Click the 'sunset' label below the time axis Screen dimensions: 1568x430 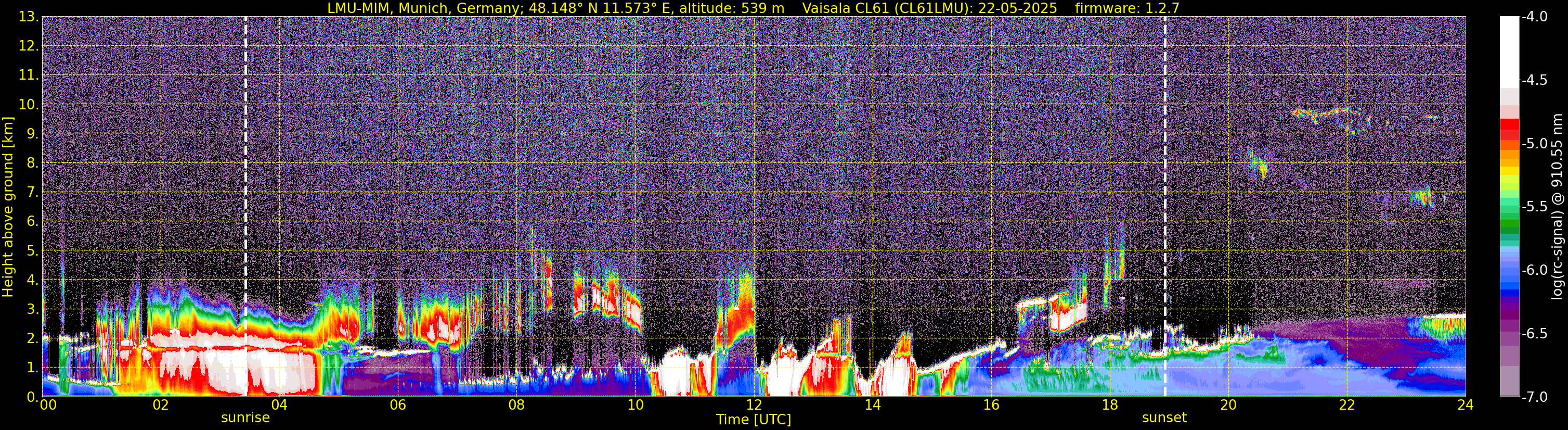[1164, 418]
